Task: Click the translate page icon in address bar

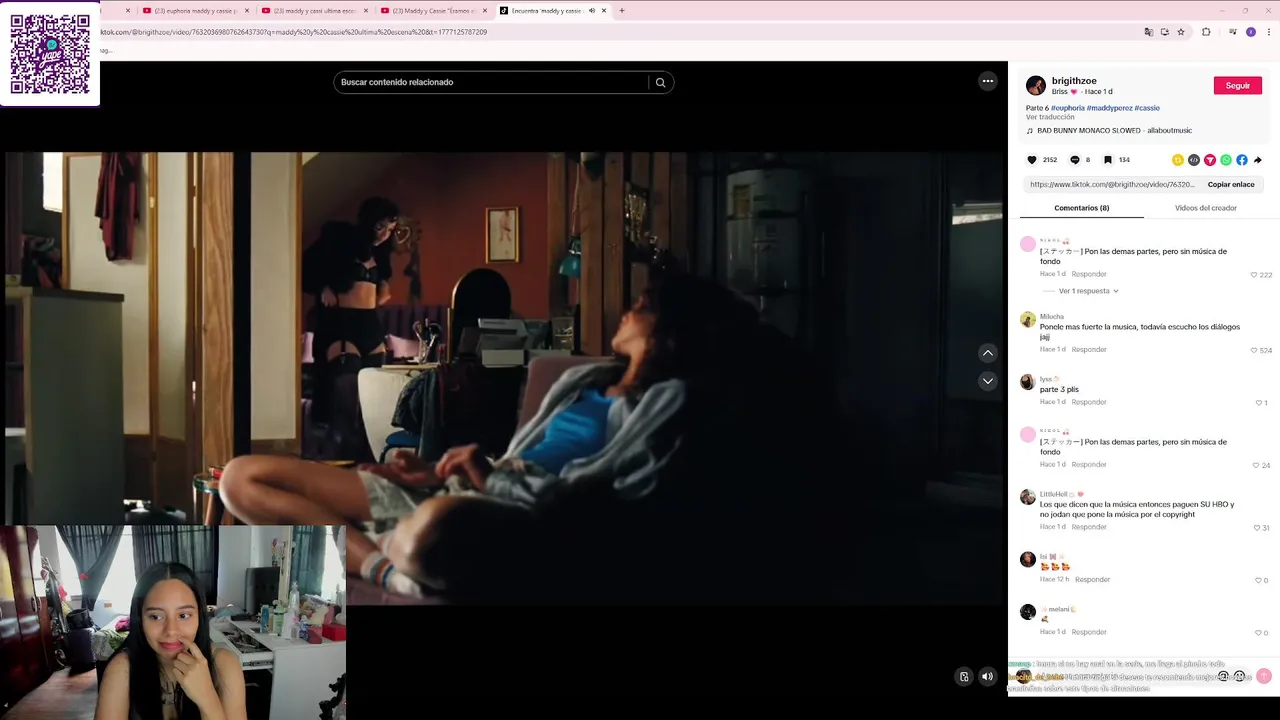Action: [1149, 32]
